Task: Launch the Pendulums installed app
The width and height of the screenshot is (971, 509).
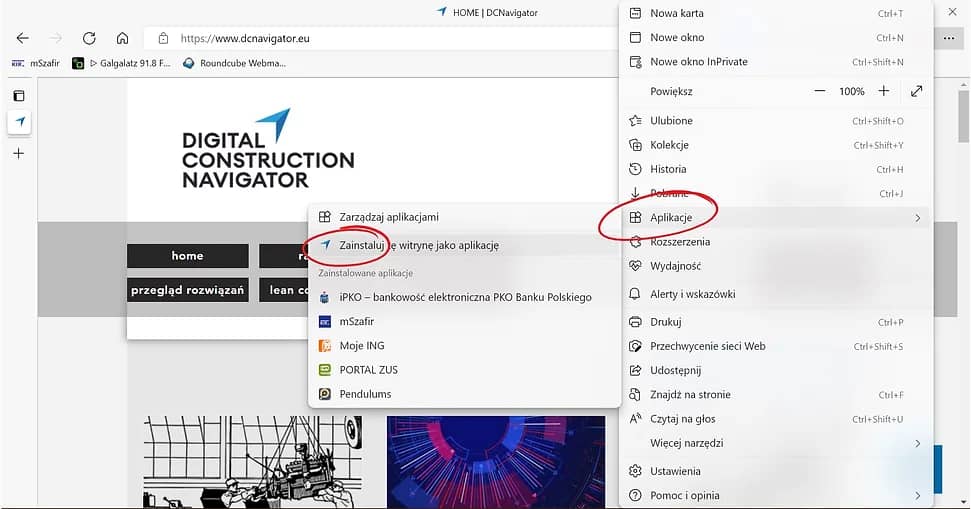Action: point(463,394)
